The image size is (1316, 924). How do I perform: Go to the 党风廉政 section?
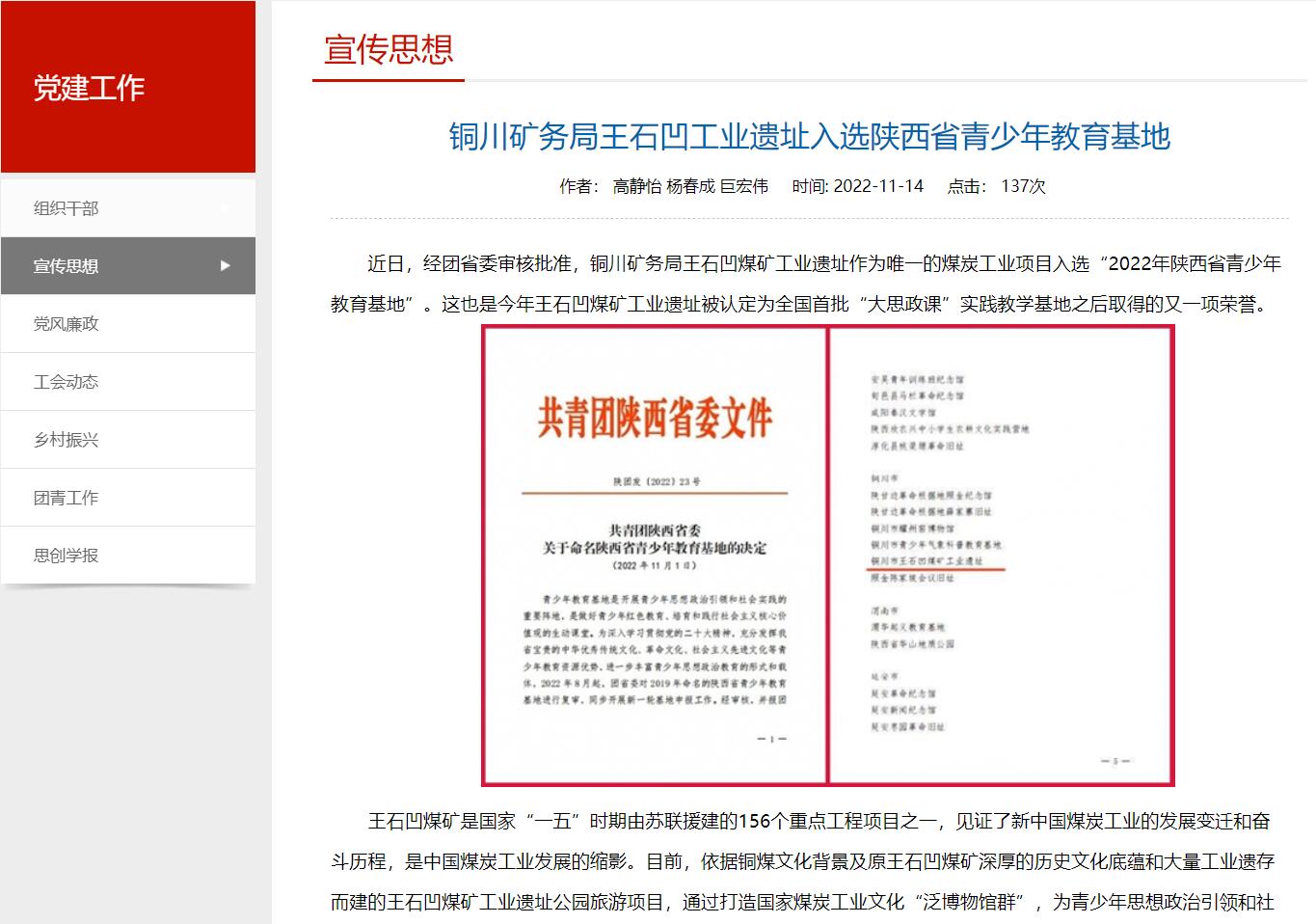[67, 324]
